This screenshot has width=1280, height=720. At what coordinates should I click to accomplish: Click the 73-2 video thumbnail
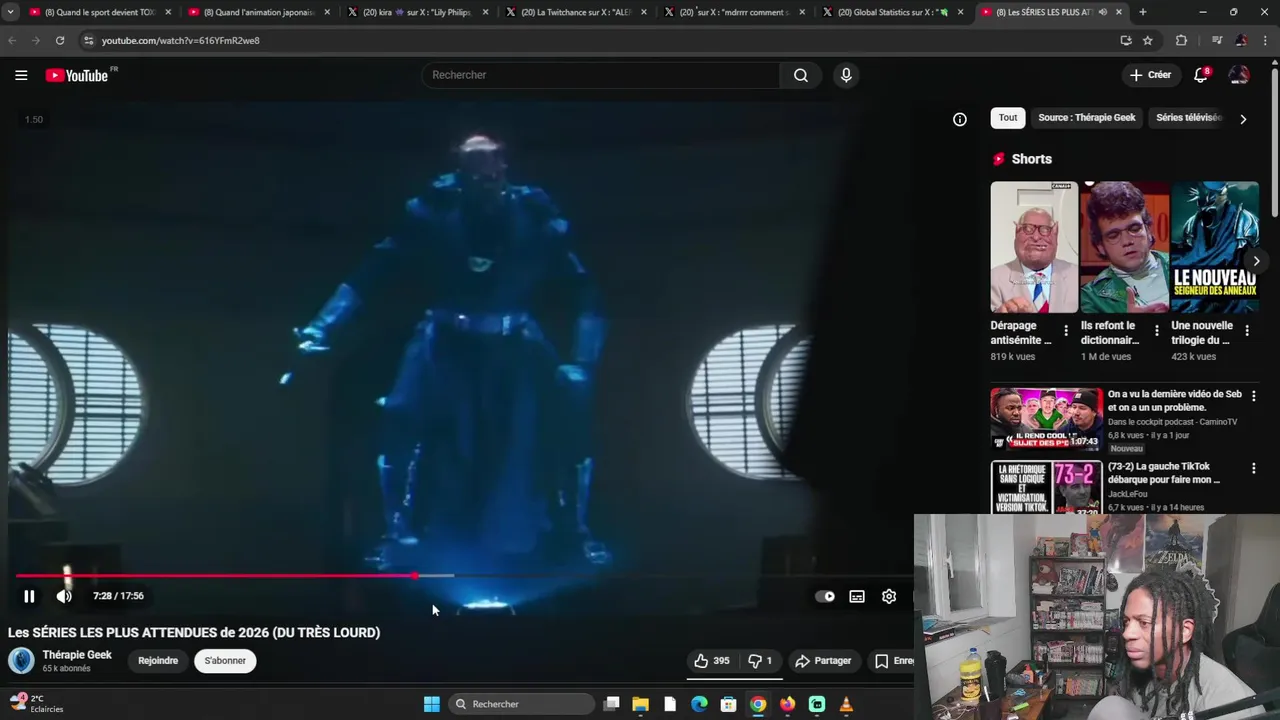1046,487
